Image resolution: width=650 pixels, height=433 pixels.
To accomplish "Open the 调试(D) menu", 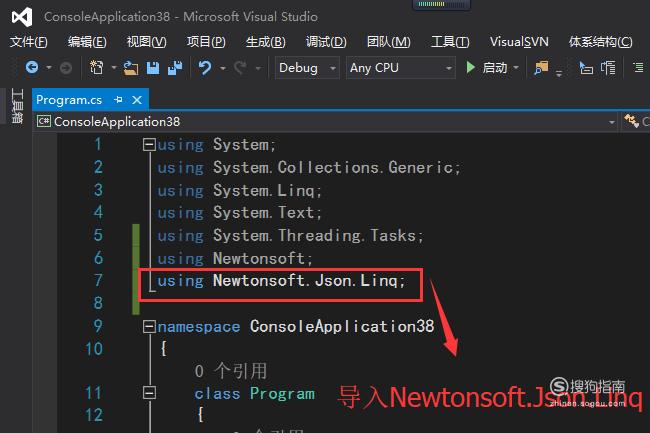I will pos(326,42).
